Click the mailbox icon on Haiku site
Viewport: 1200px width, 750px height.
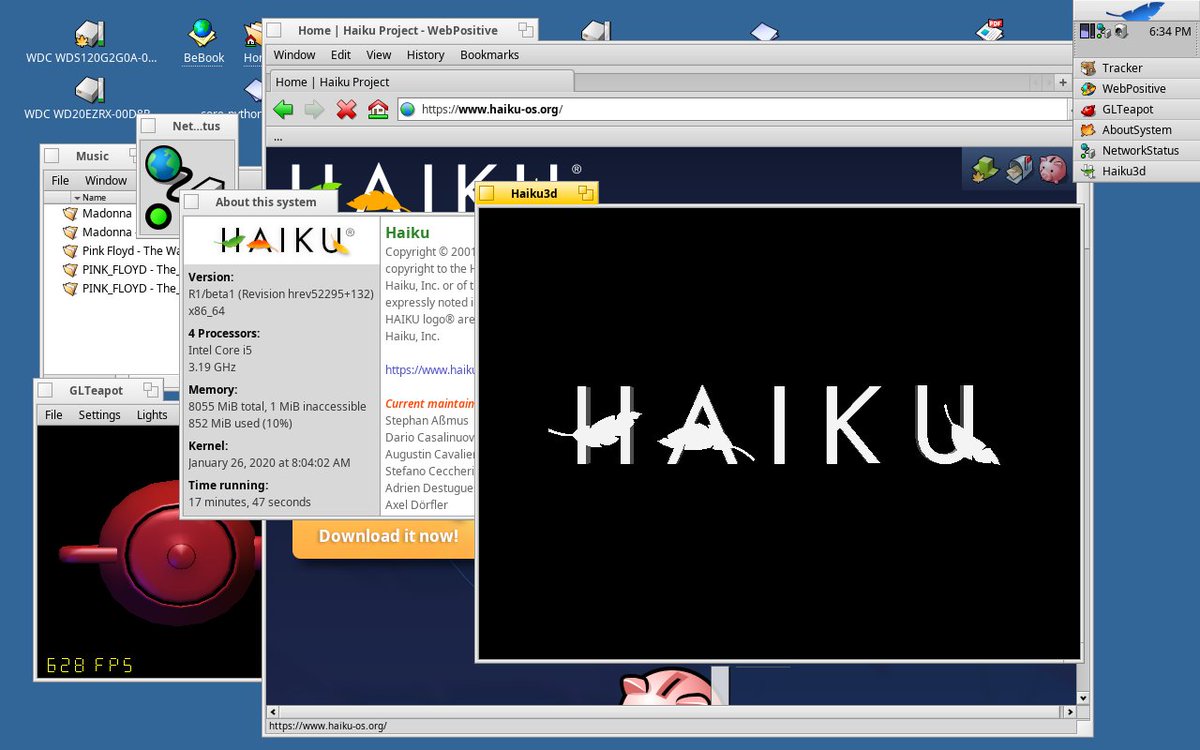[1018, 169]
